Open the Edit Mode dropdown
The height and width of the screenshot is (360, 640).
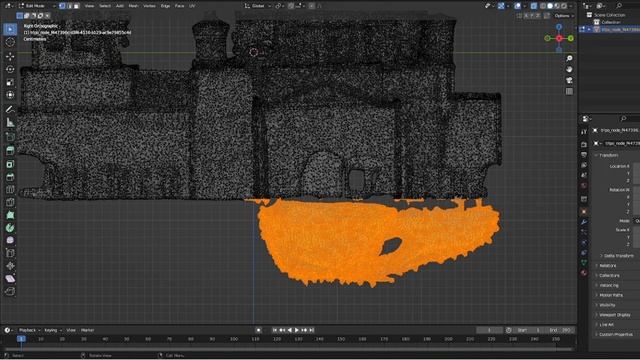[x=36, y=6]
